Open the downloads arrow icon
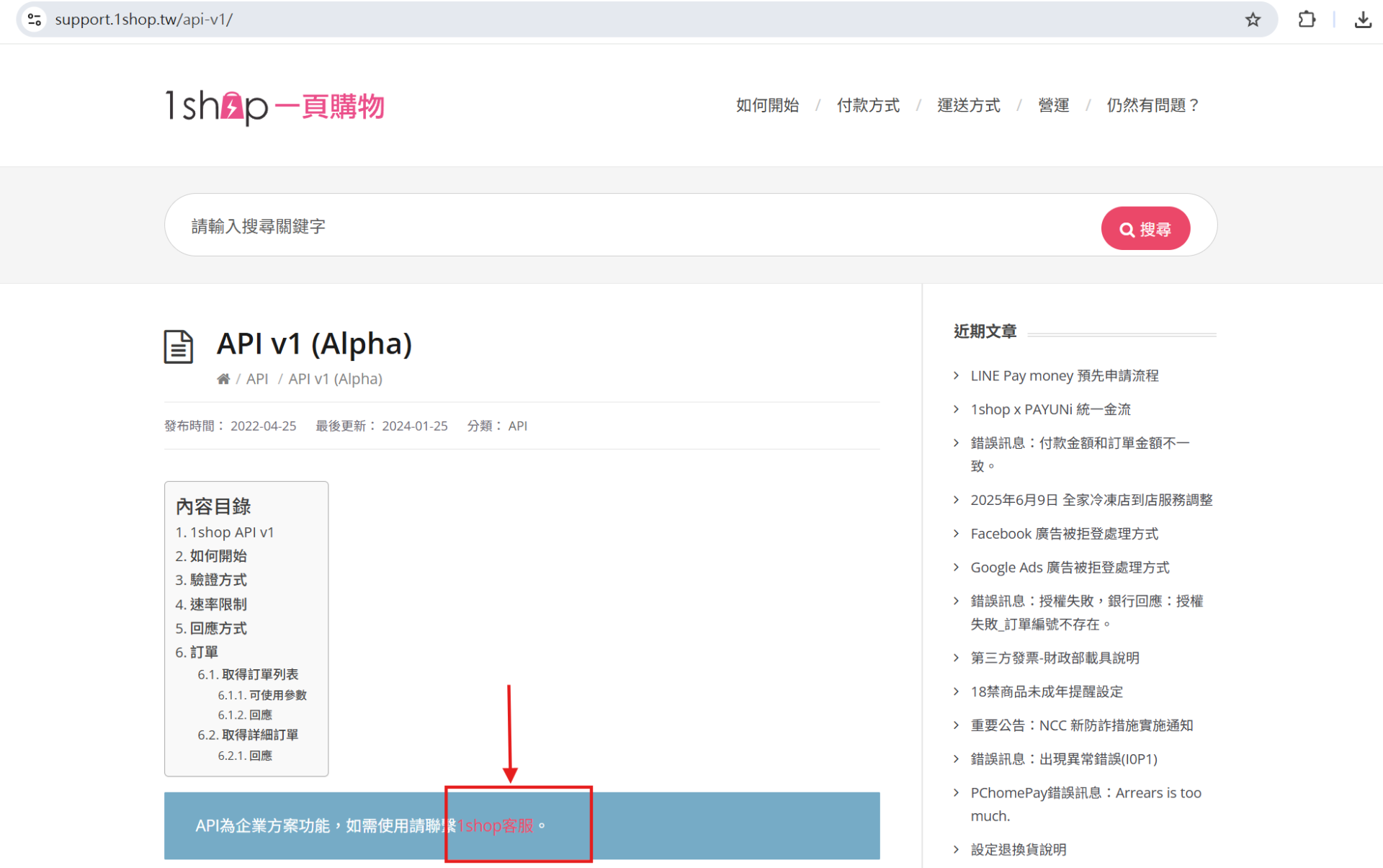The image size is (1383, 868). coord(1362,19)
